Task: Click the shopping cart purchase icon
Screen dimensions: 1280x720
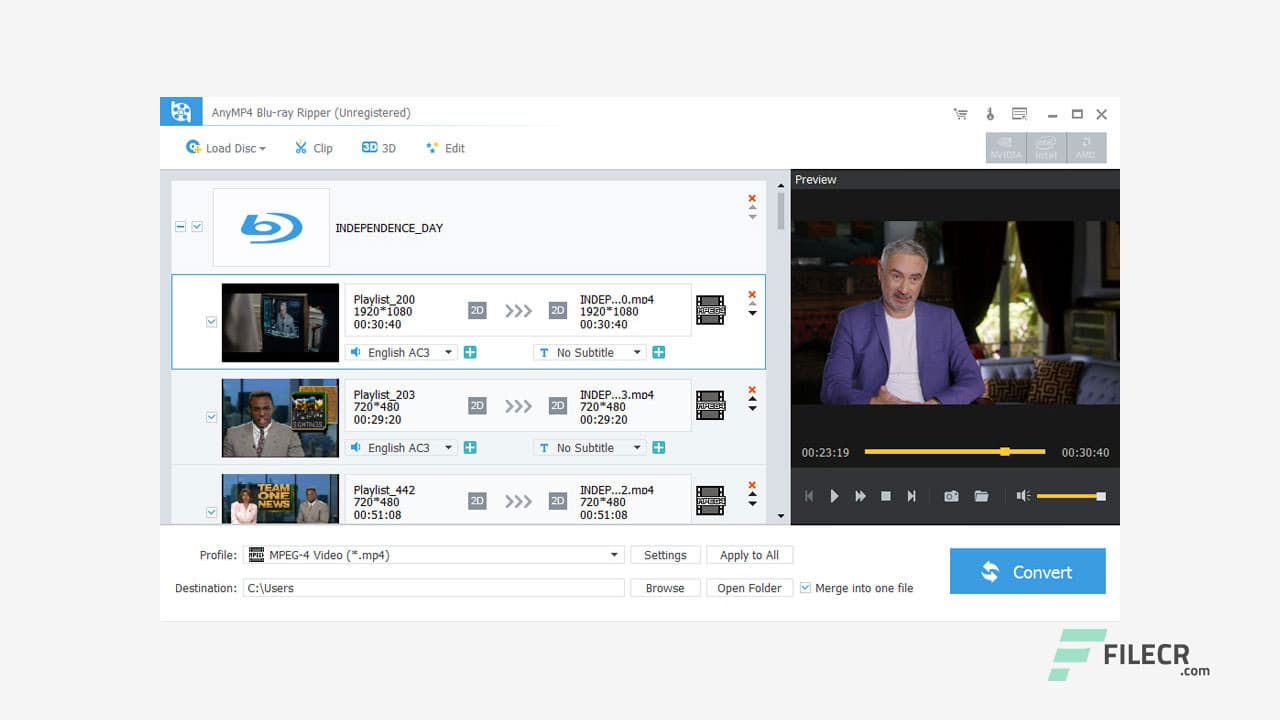Action: point(960,113)
